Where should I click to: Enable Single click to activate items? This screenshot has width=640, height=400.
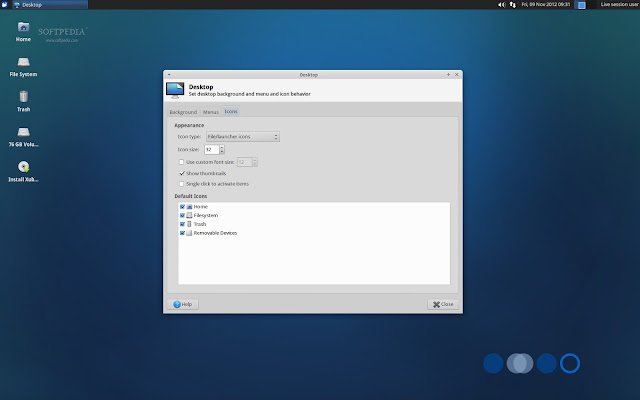pyautogui.click(x=182, y=184)
